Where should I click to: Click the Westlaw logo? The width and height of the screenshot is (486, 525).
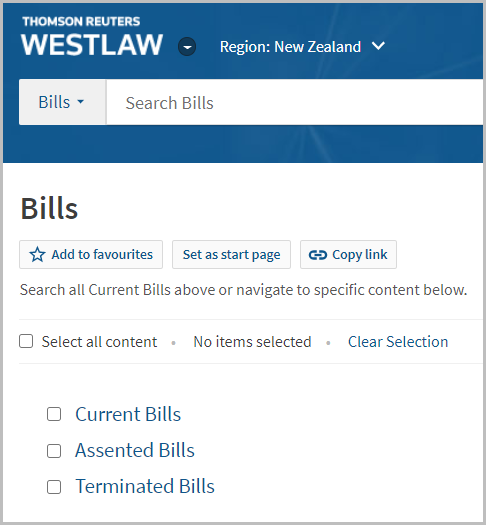[92, 45]
